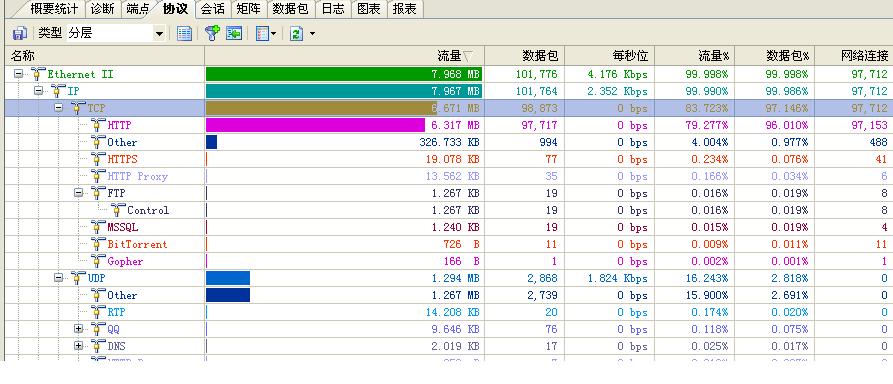Select the Gopher protocol name
This screenshot has width=893, height=384.
point(125,262)
